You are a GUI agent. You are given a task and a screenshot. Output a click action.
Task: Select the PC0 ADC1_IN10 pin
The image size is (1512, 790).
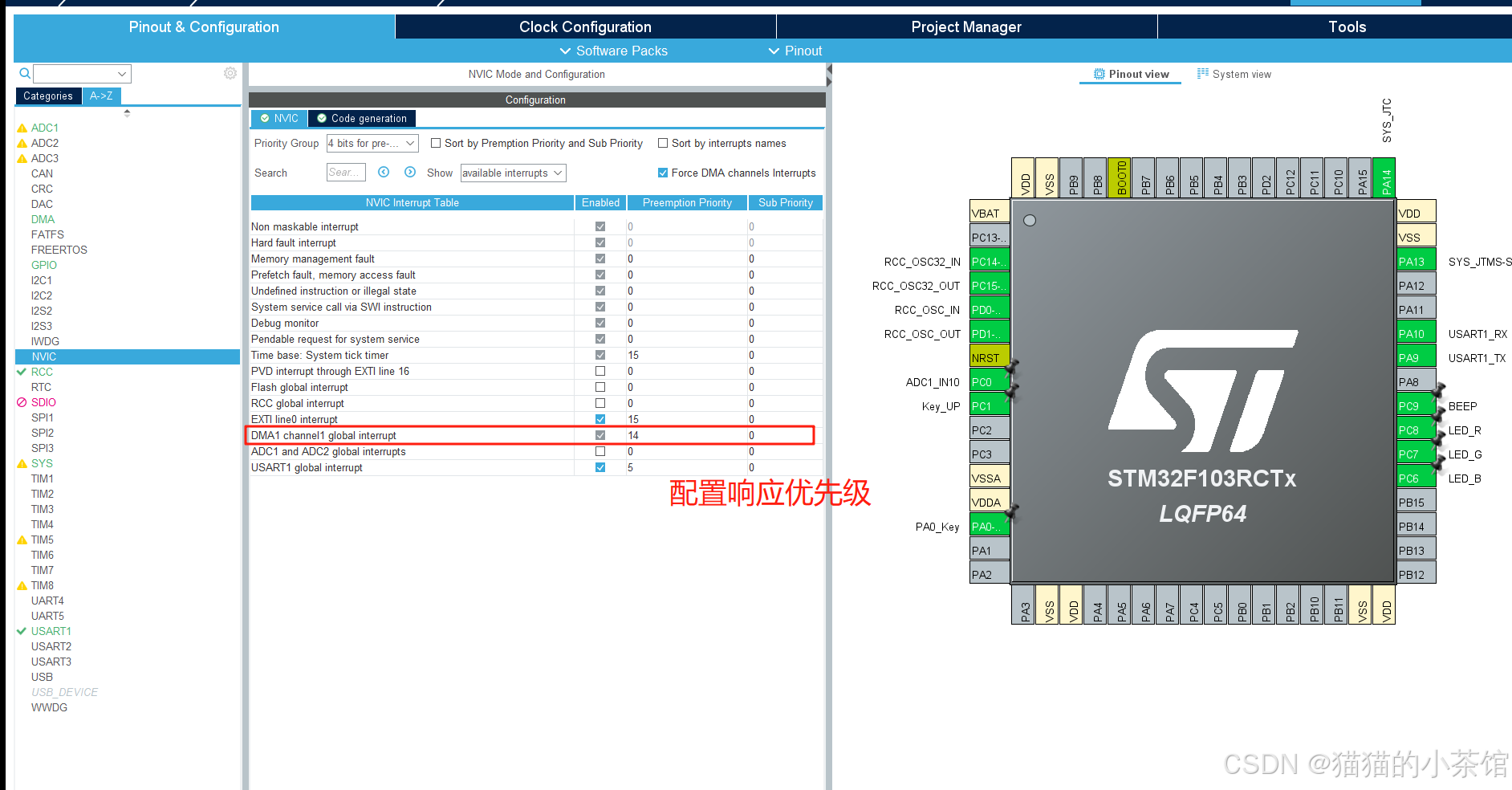click(990, 381)
